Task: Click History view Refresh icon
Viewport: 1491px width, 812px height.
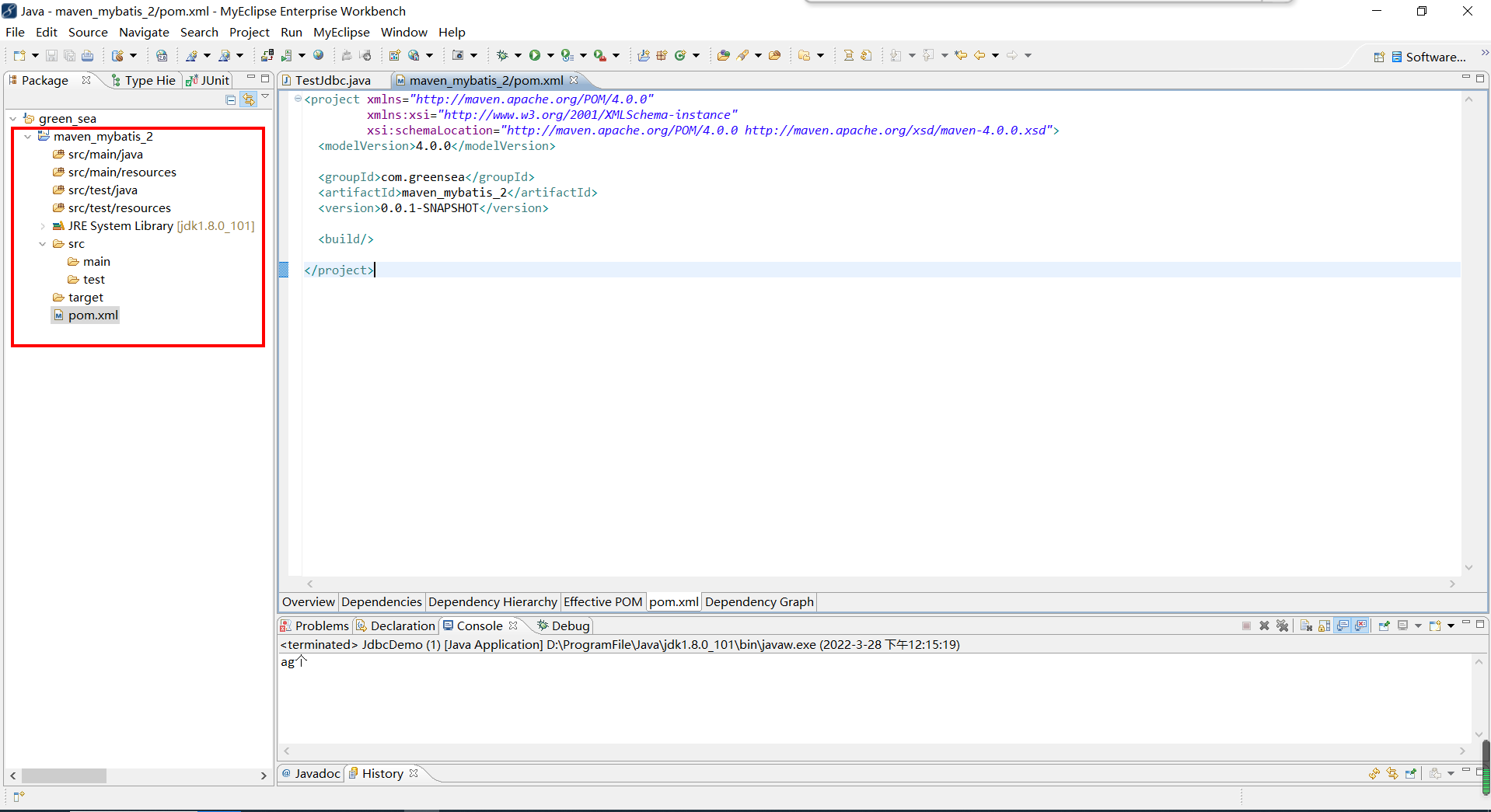Action: click(1374, 773)
